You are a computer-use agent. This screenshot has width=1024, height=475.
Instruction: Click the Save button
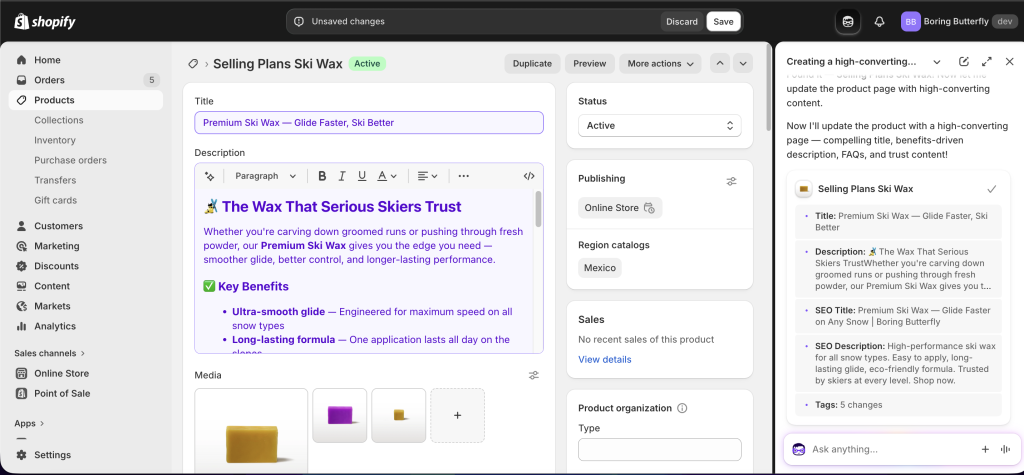pos(723,21)
